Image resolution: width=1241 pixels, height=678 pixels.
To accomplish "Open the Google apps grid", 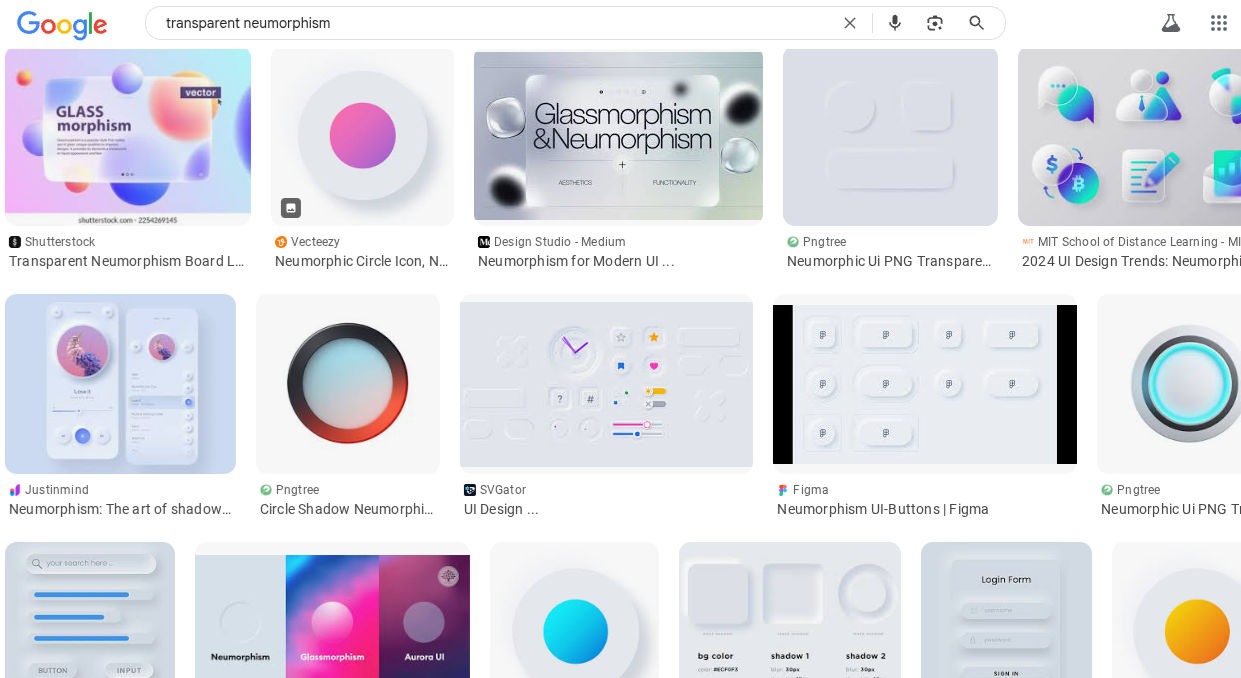I will point(1219,23).
